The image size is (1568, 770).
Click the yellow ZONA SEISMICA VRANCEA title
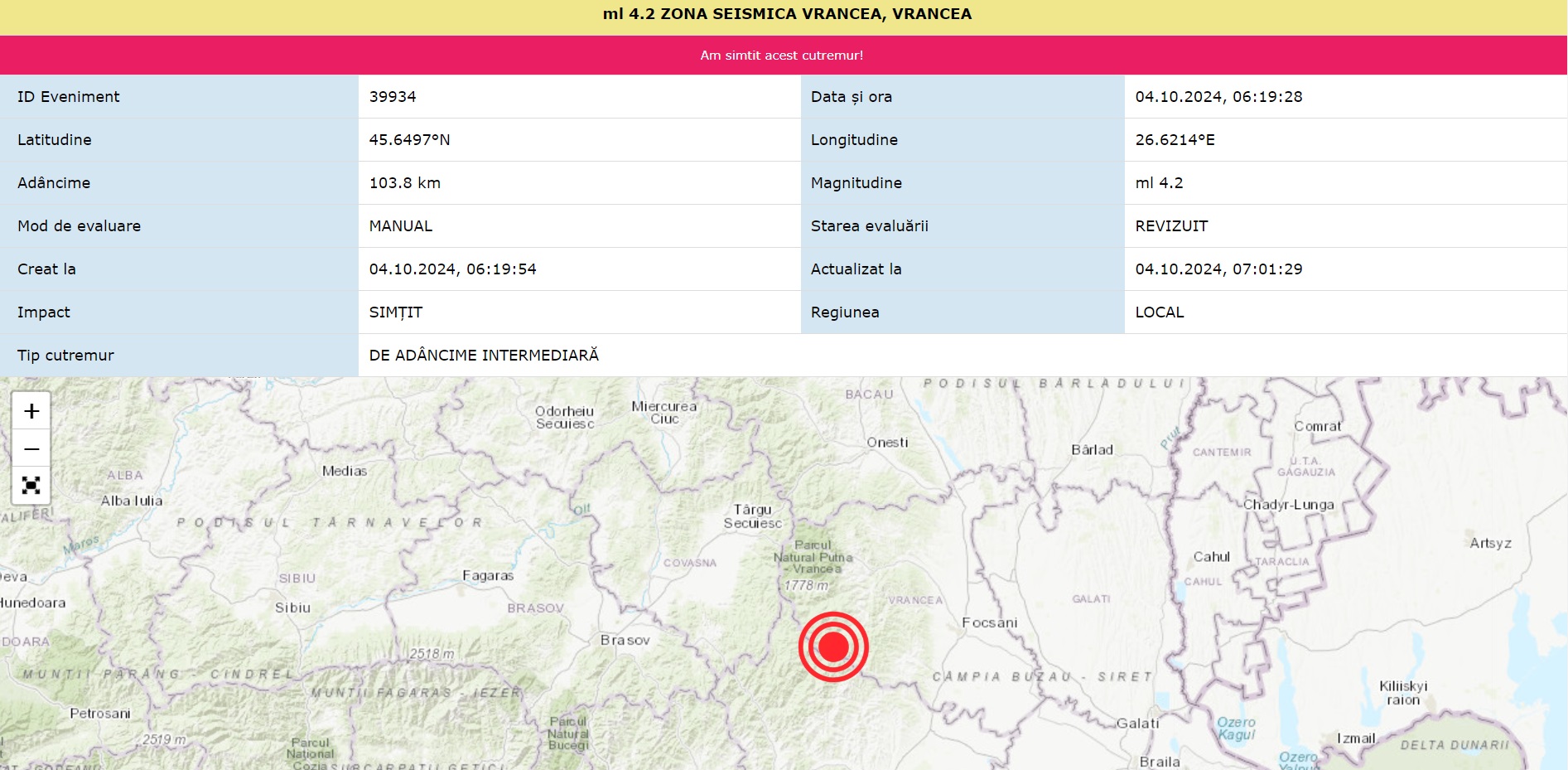(787, 14)
